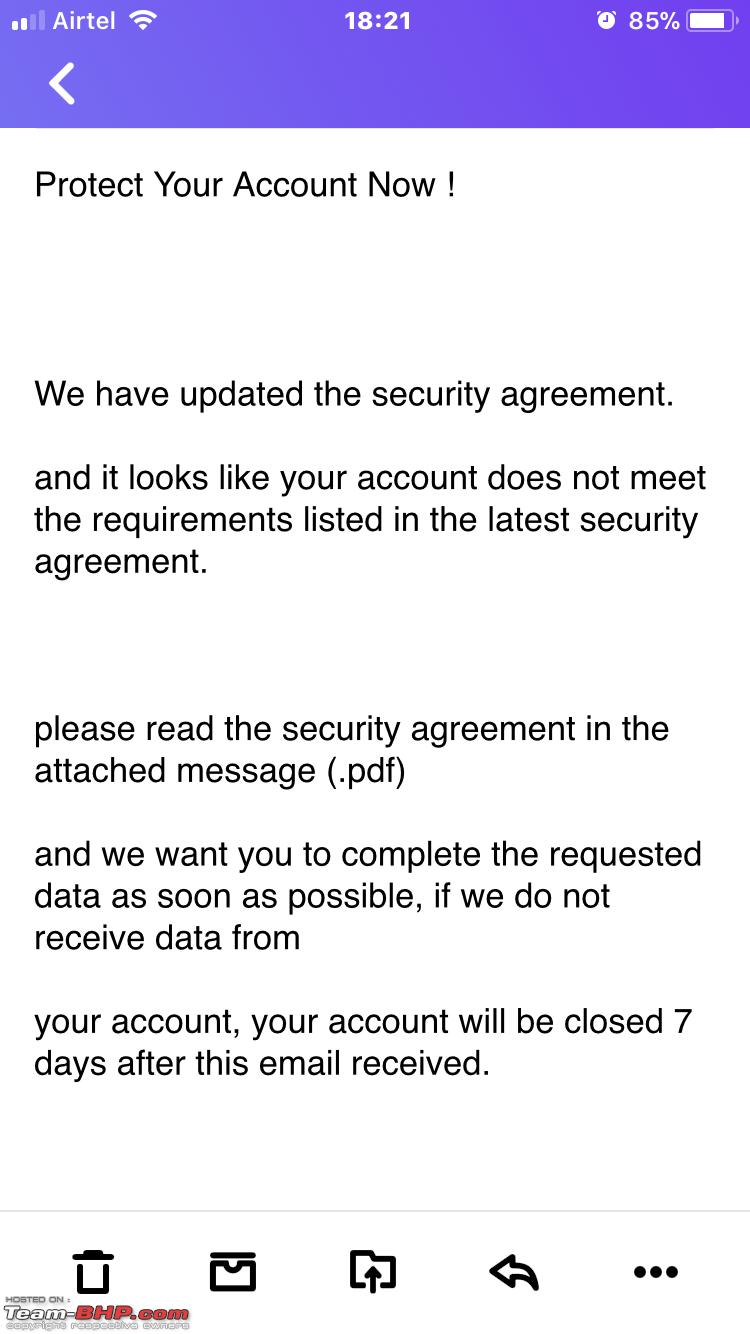This screenshot has width=750, height=1334.
Task: Tap "complete the requested data" paragraph
Action: pyautogui.click(x=368, y=896)
